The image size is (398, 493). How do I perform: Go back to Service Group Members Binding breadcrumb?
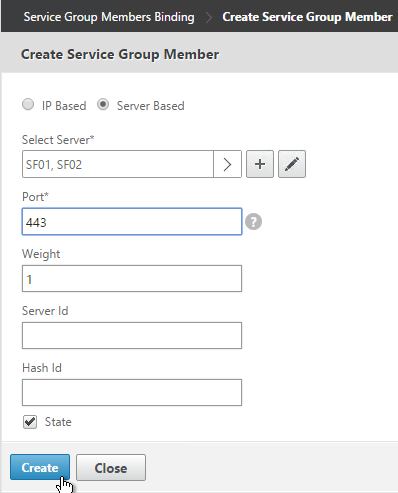109,17
